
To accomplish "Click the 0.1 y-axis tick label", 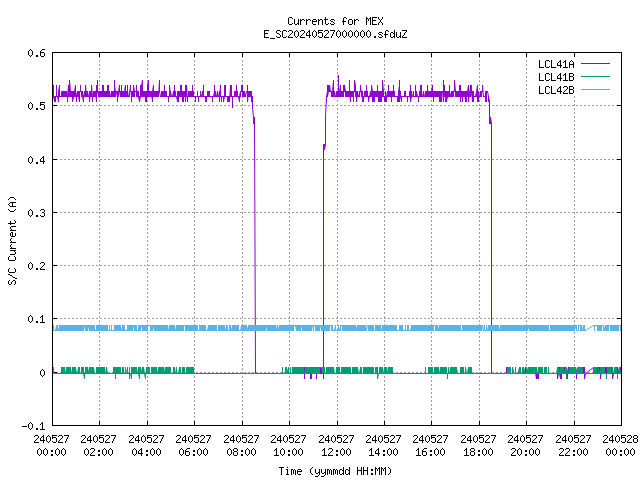I will 36,319.
